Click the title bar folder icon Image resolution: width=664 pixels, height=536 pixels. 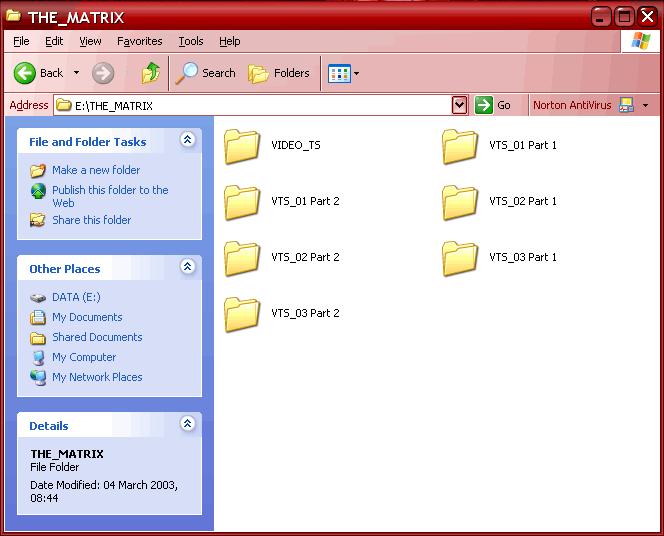14,16
